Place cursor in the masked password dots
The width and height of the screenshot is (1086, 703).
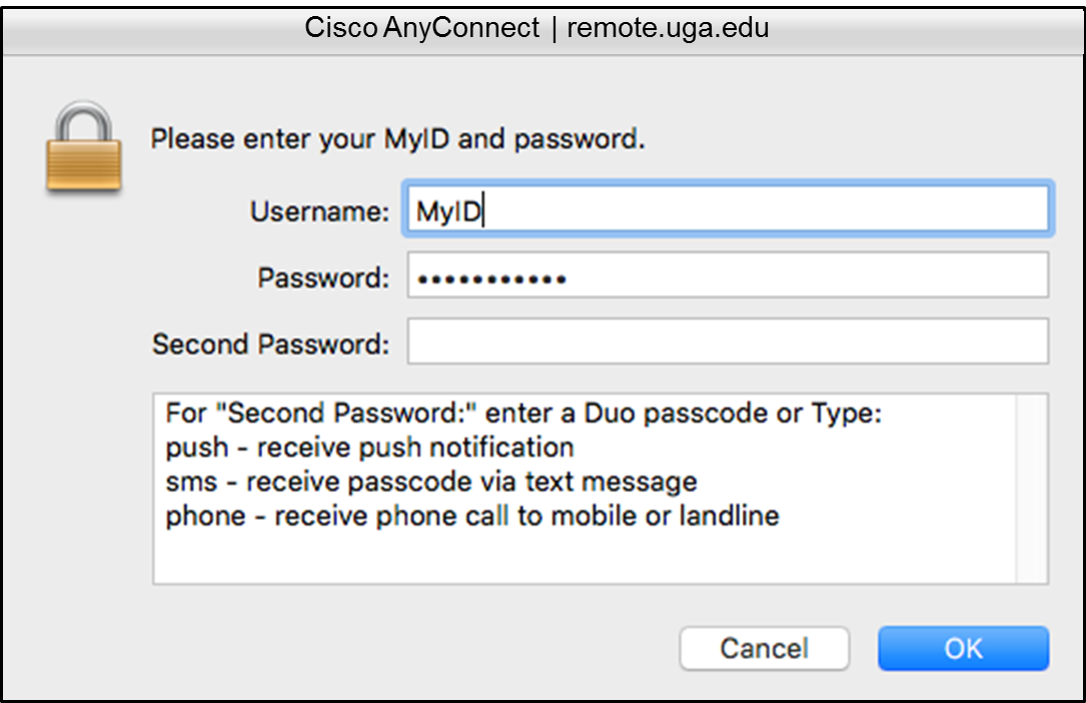coord(492,279)
